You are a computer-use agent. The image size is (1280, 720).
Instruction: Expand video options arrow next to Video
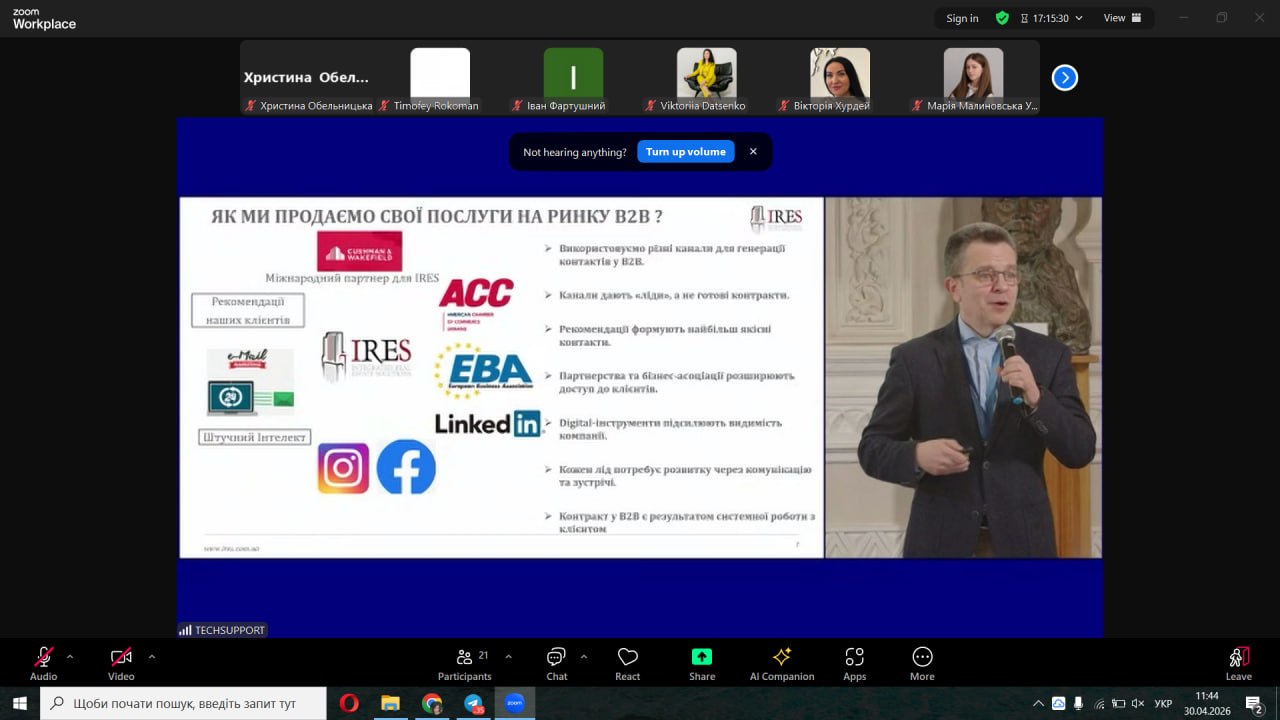click(x=152, y=657)
